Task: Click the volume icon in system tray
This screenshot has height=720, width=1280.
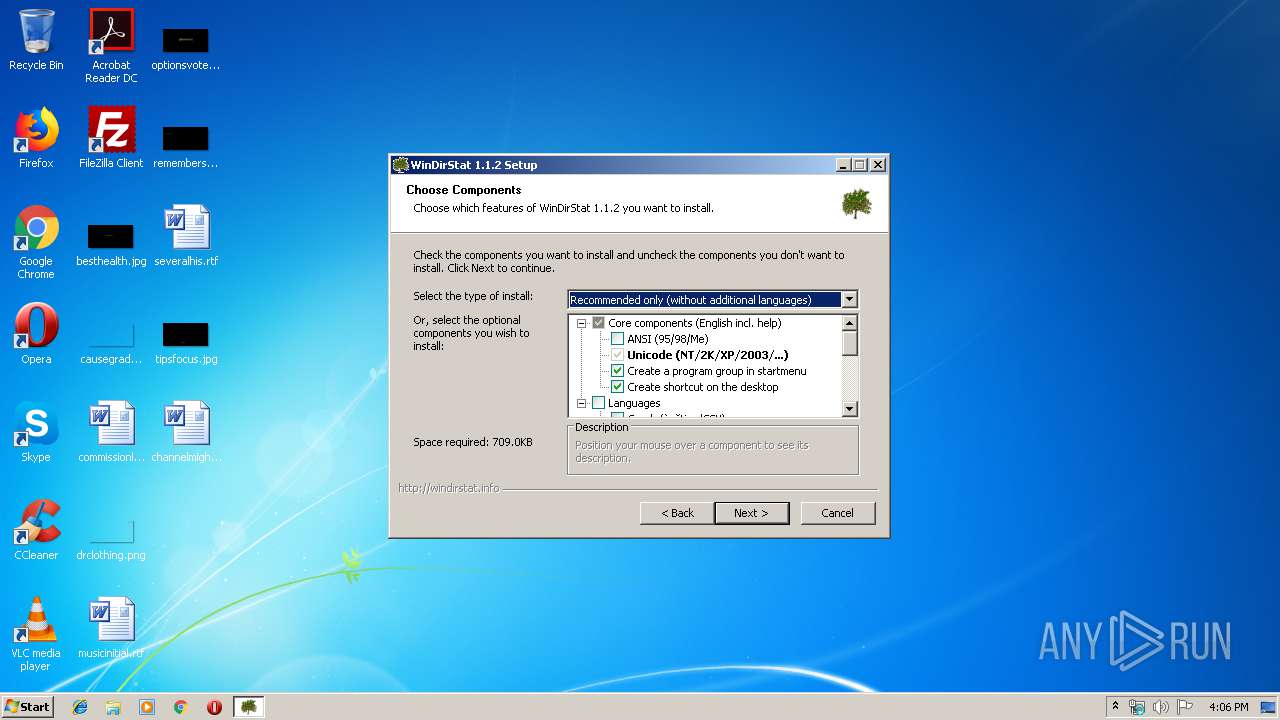Action: (1160, 707)
